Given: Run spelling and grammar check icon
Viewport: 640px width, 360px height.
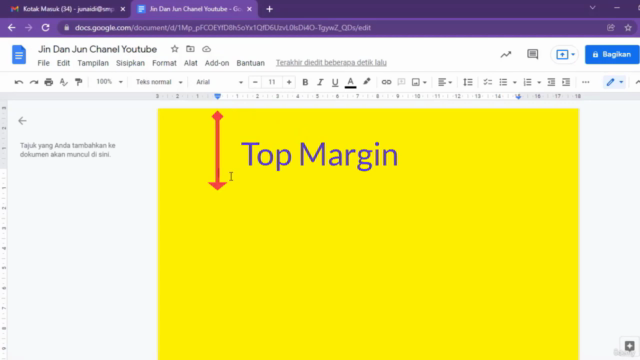Looking at the screenshot, I should point(64,82).
